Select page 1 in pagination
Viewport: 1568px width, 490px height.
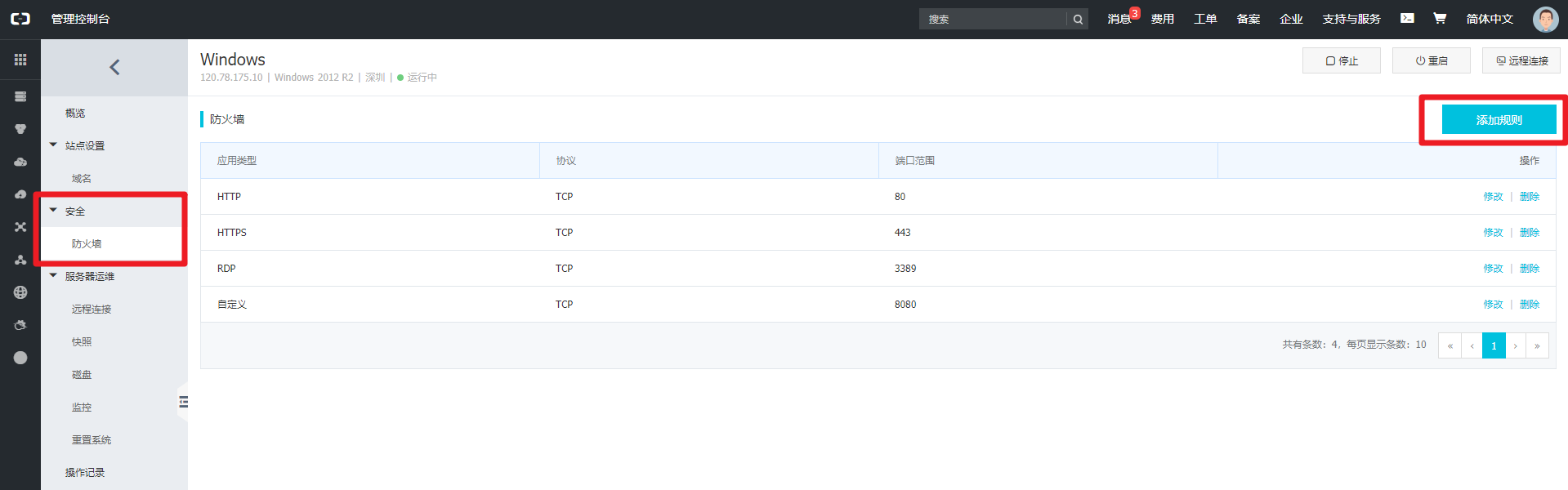[1494, 345]
